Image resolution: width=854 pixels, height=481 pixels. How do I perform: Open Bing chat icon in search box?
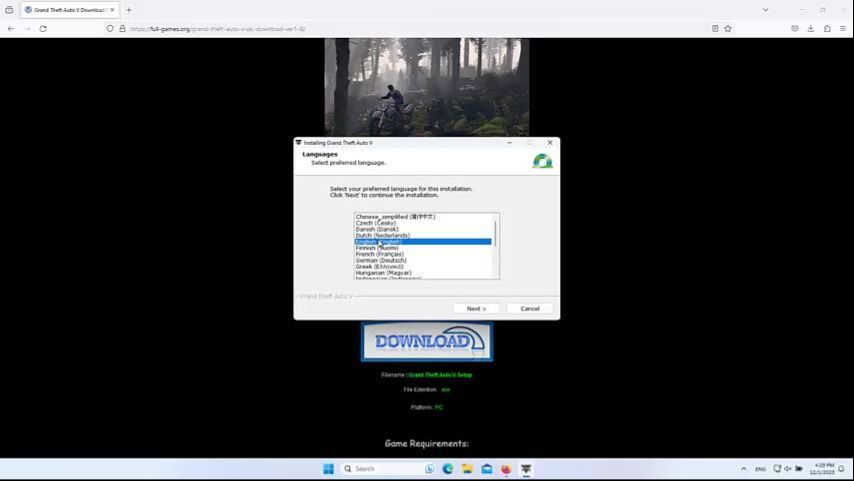click(429, 469)
